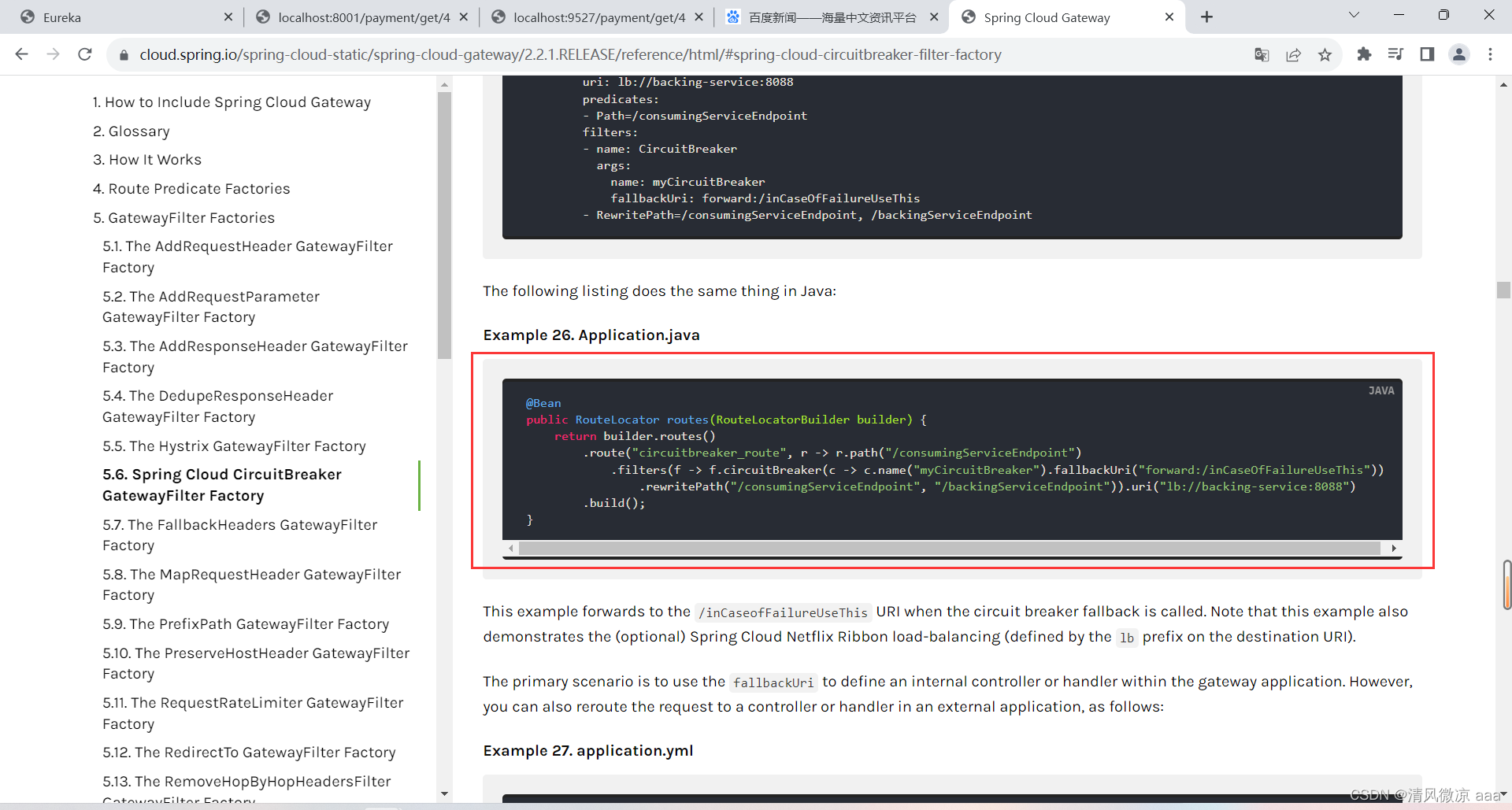Click the sidebar vertical scrollbar thumb
The image size is (1512, 810).
pyautogui.click(x=444, y=225)
